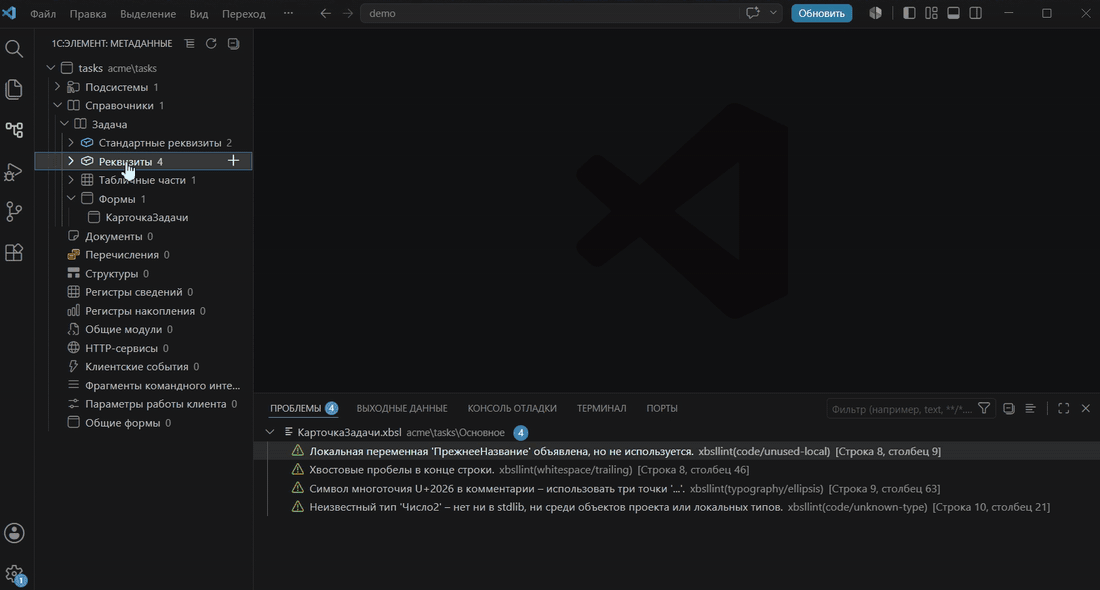Toggle the secondary side bar
1100x590 pixels.
point(976,13)
